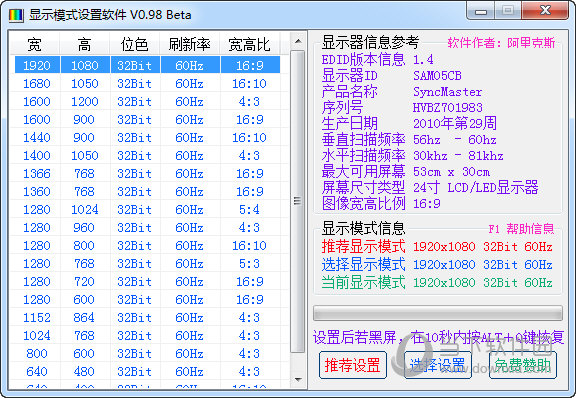Sort by the 宽高比 column header

[x=249, y=44]
